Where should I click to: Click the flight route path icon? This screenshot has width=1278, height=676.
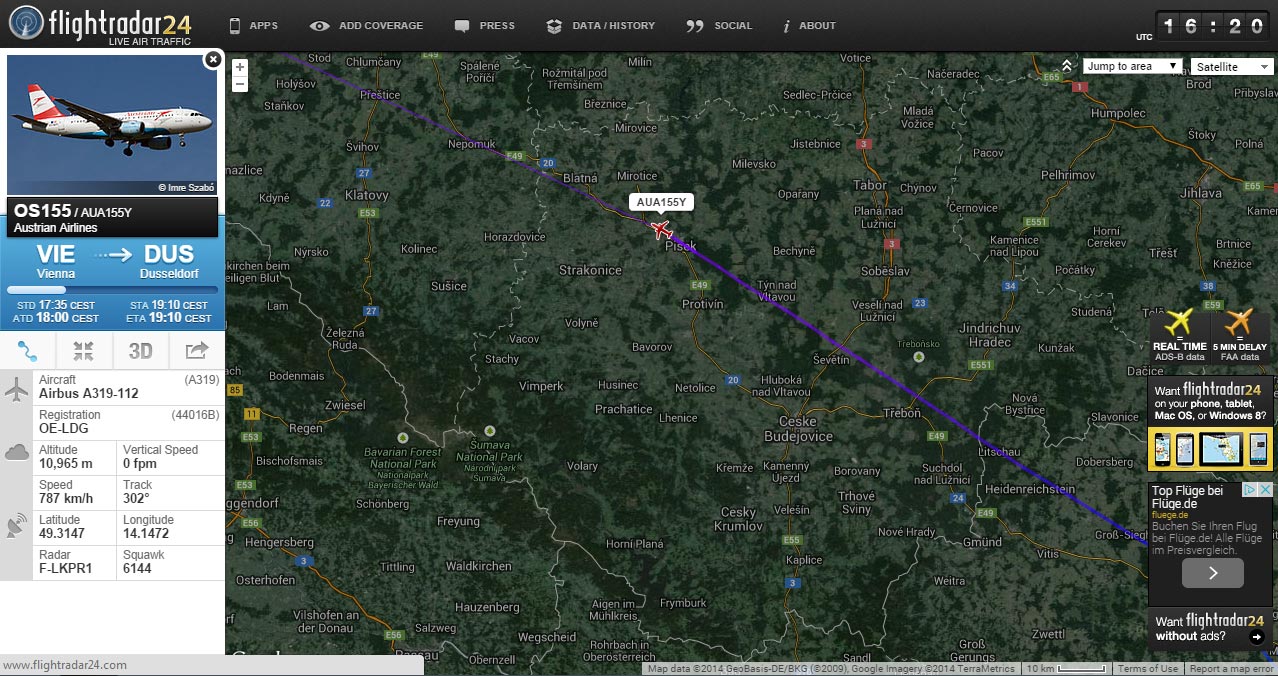pos(28,351)
